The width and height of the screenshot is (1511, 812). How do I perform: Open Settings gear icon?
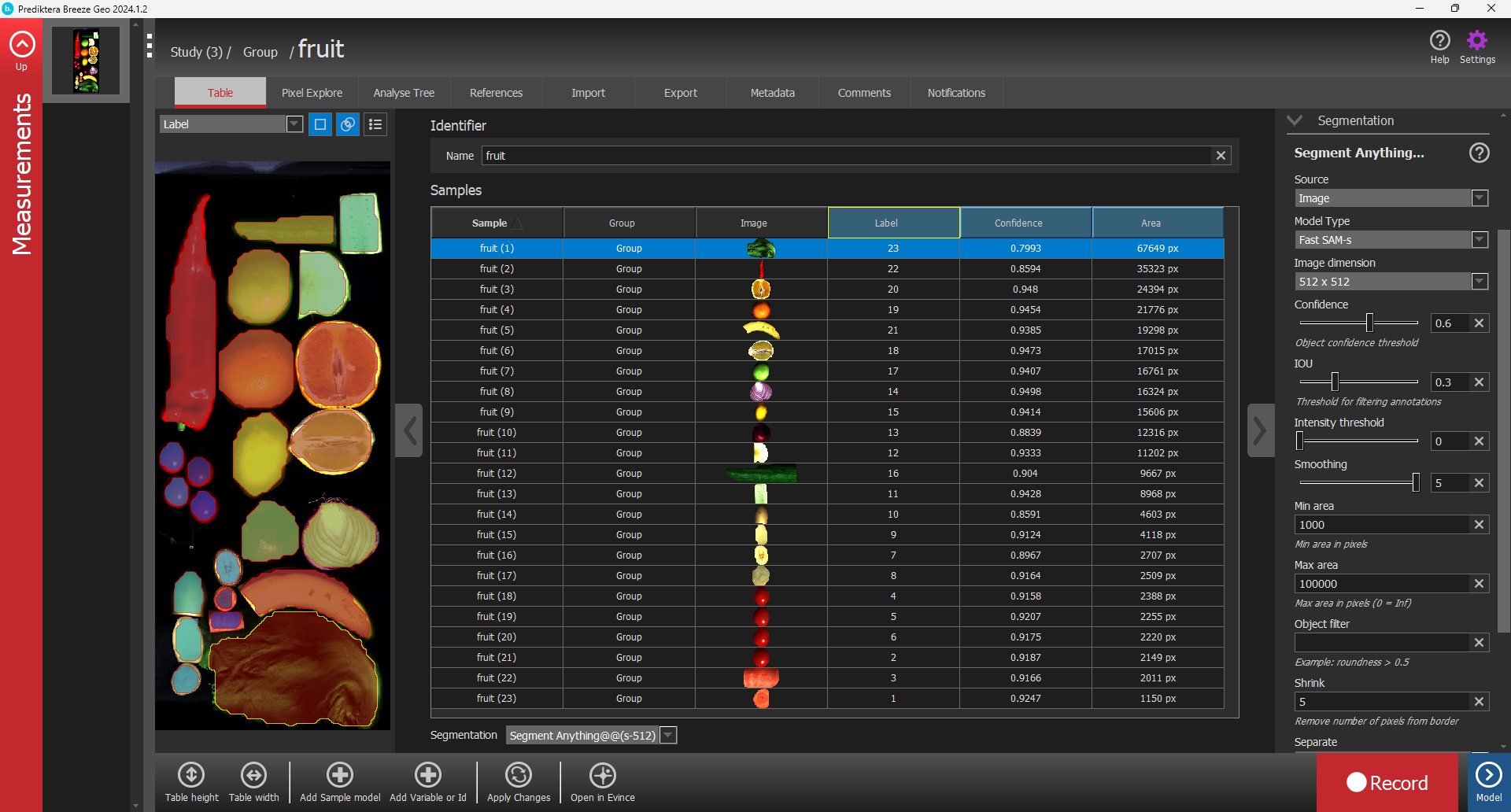[1476, 41]
